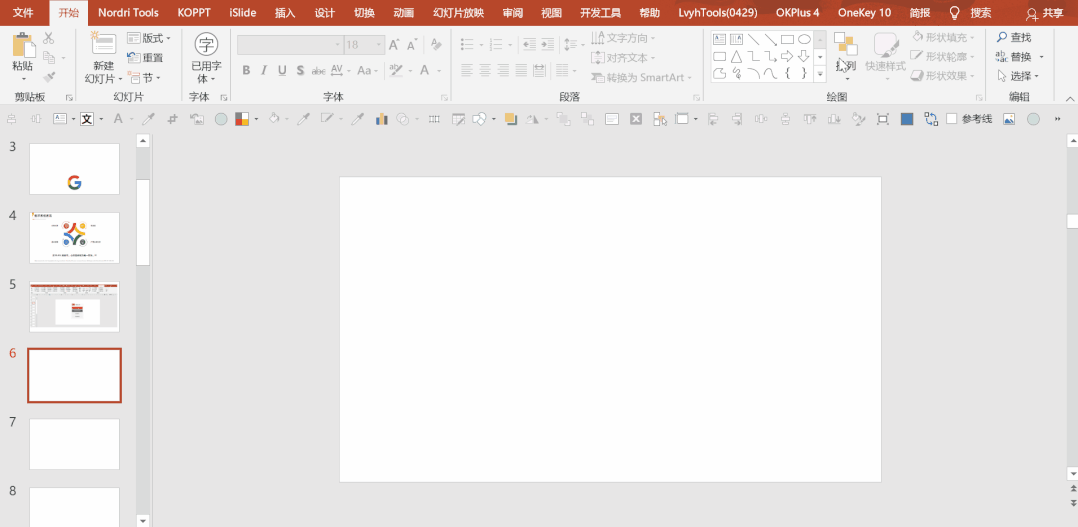Open the 版式 layout dropdown
Image resolution: width=1078 pixels, height=527 pixels.
coord(149,38)
